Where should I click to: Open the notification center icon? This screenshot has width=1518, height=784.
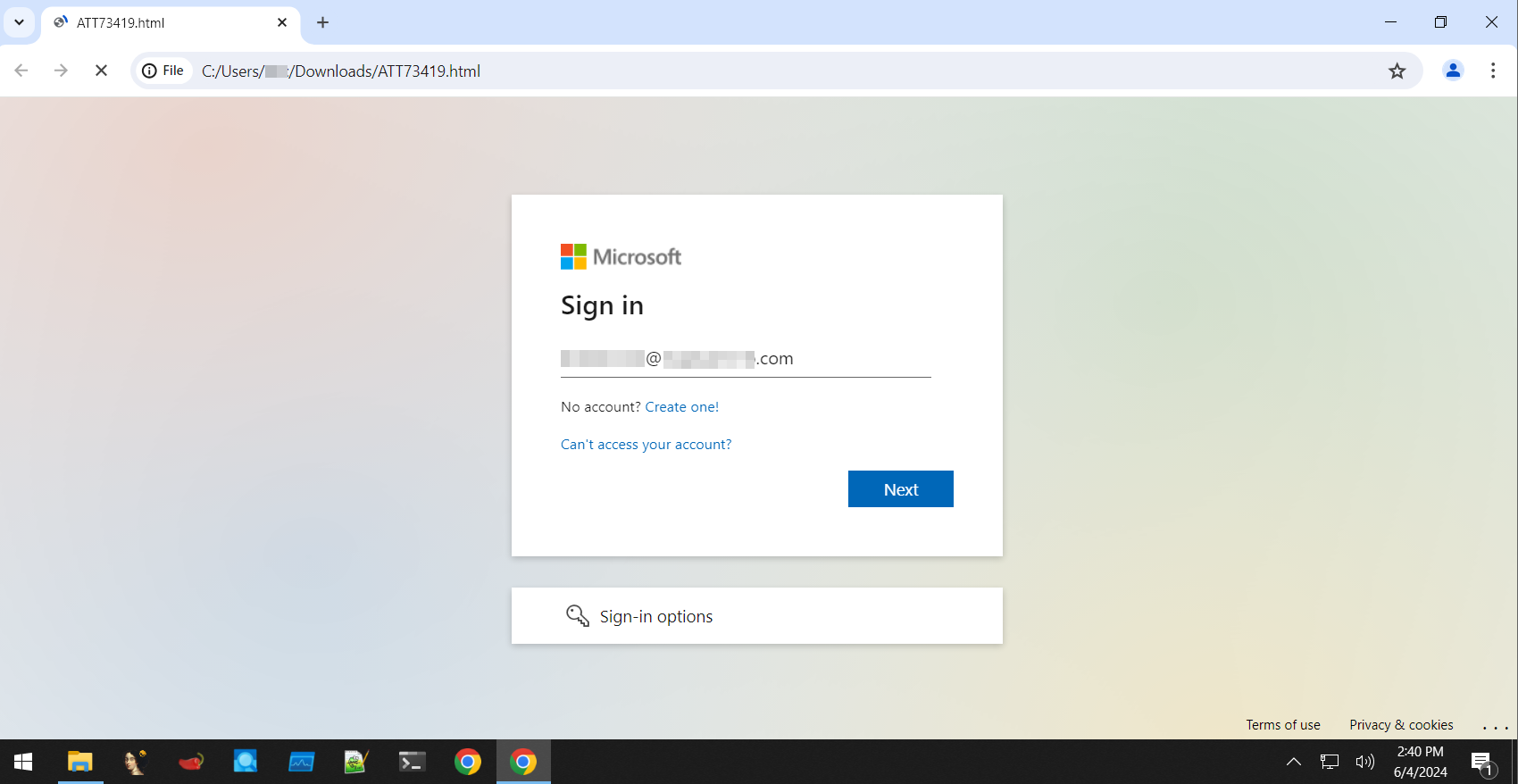[1483, 763]
